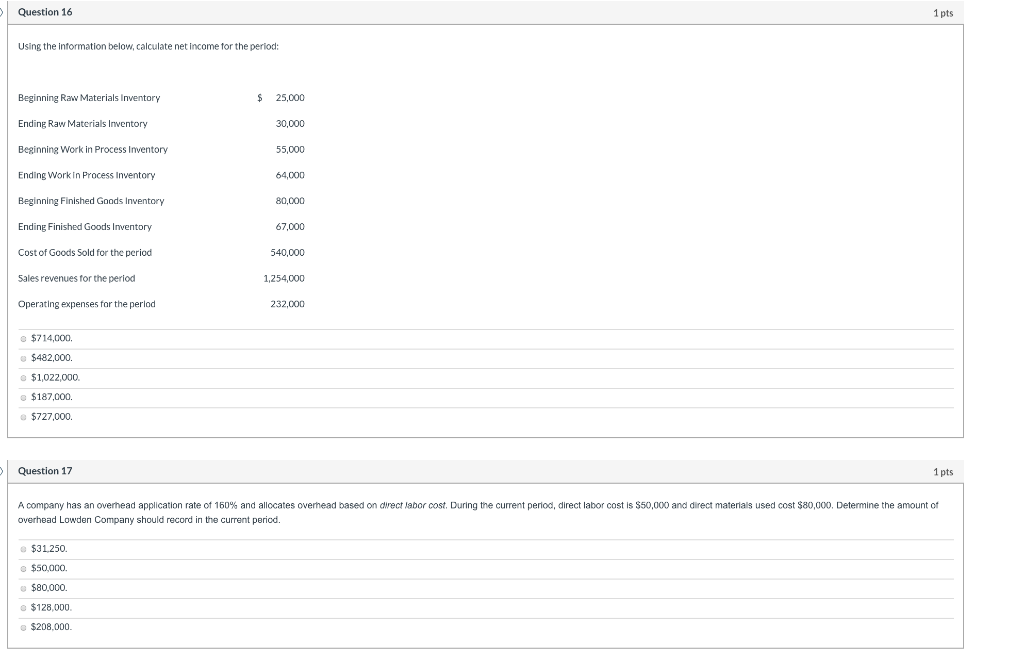Click the Question 17 '1 pts' label
This screenshot has width=1024, height=660.
[x=943, y=472]
